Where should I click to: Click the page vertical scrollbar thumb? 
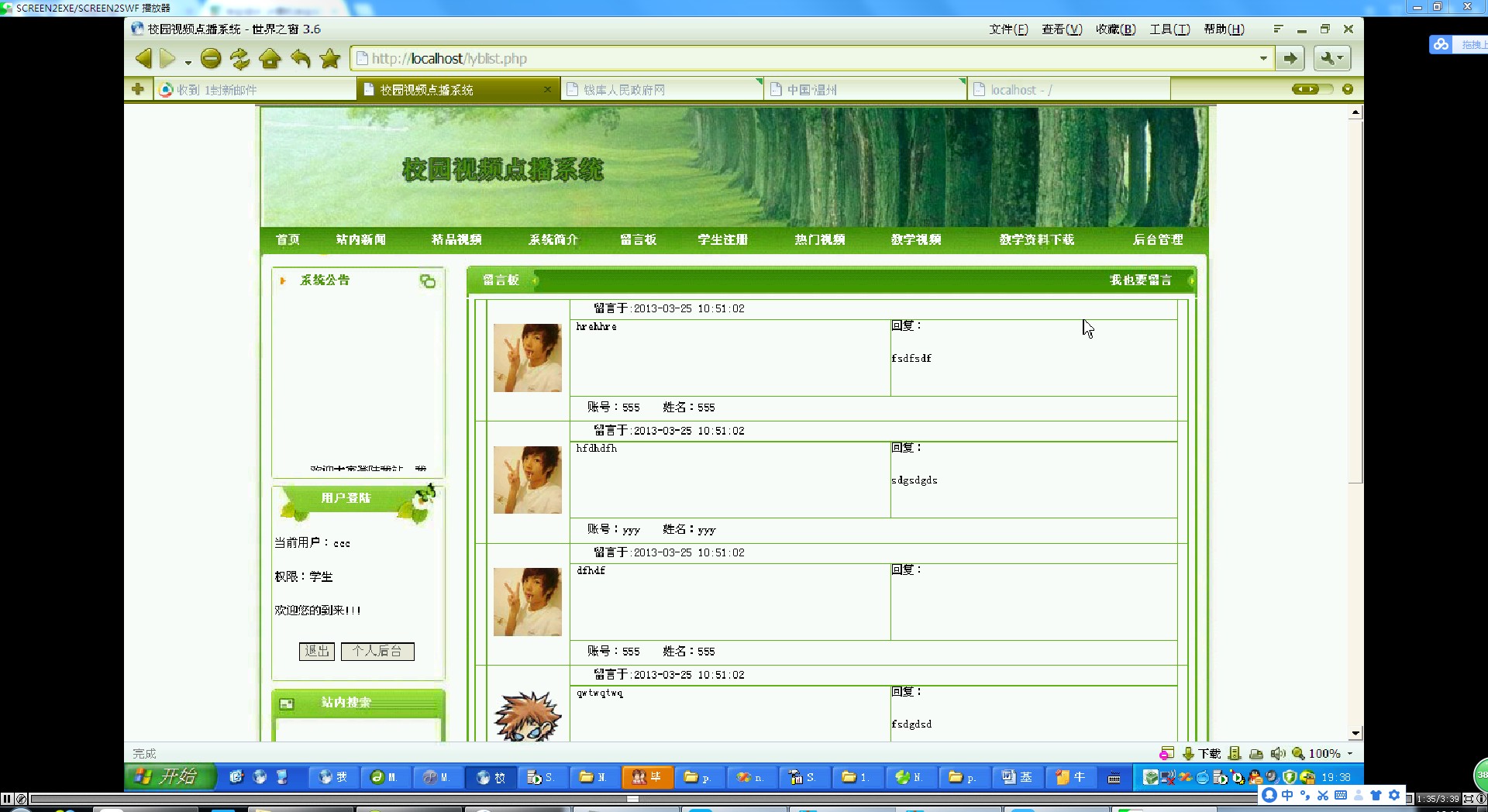[x=1355, y=301]
